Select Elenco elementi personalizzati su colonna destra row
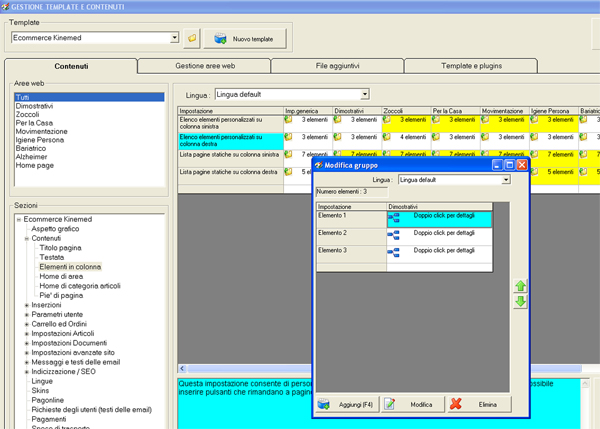The height and width of the screenshot is (429, 600). (231, 141)
